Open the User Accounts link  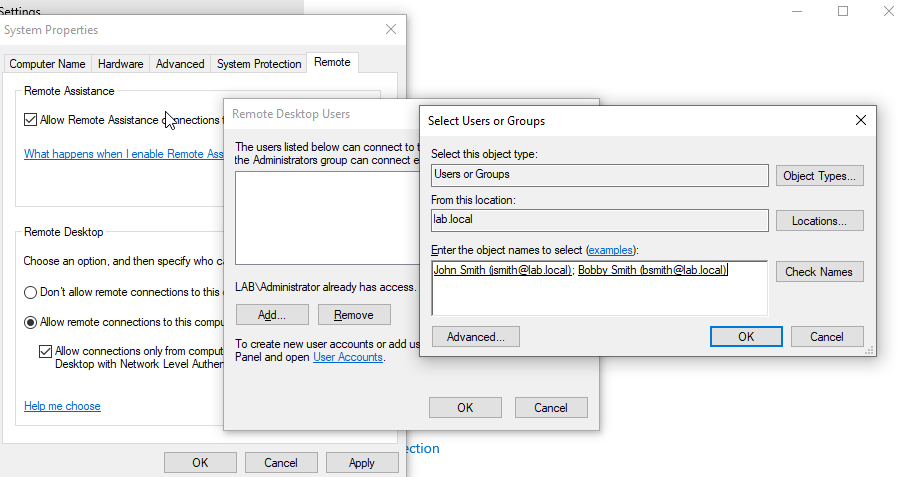click(348, 357)
